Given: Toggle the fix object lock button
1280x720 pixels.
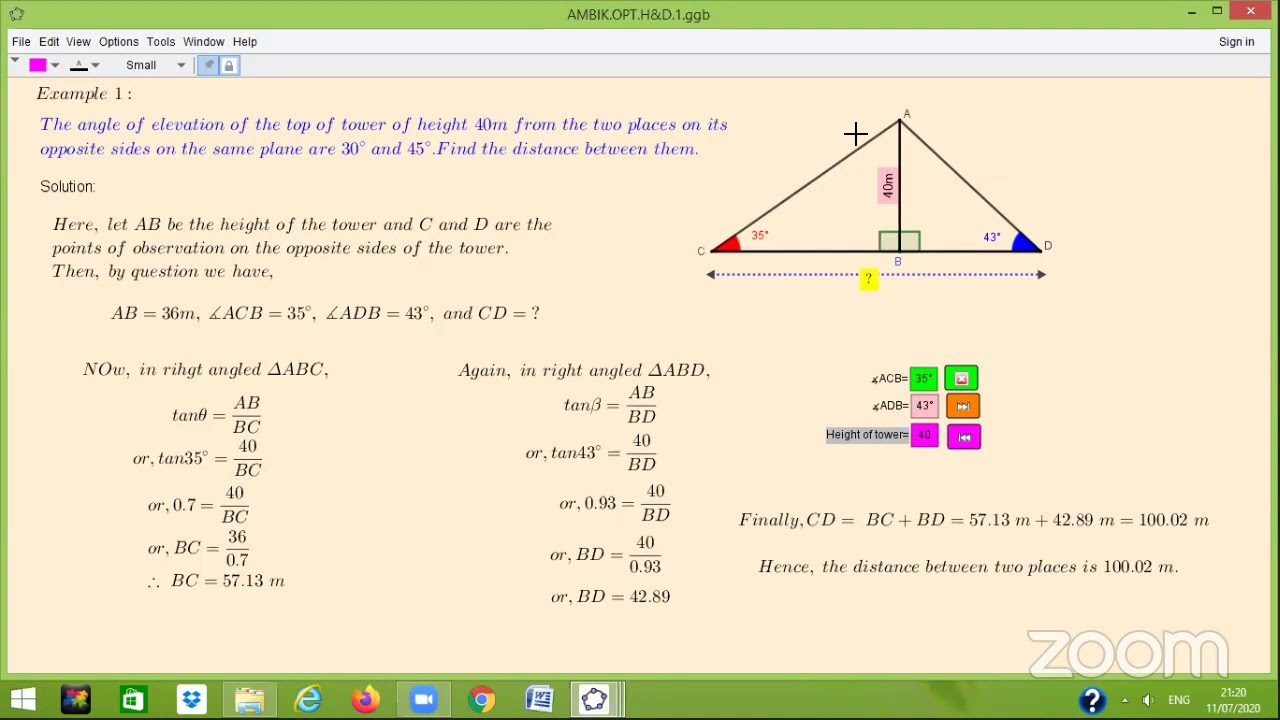Looking at the screenshot, I should (x=229, y=65).
